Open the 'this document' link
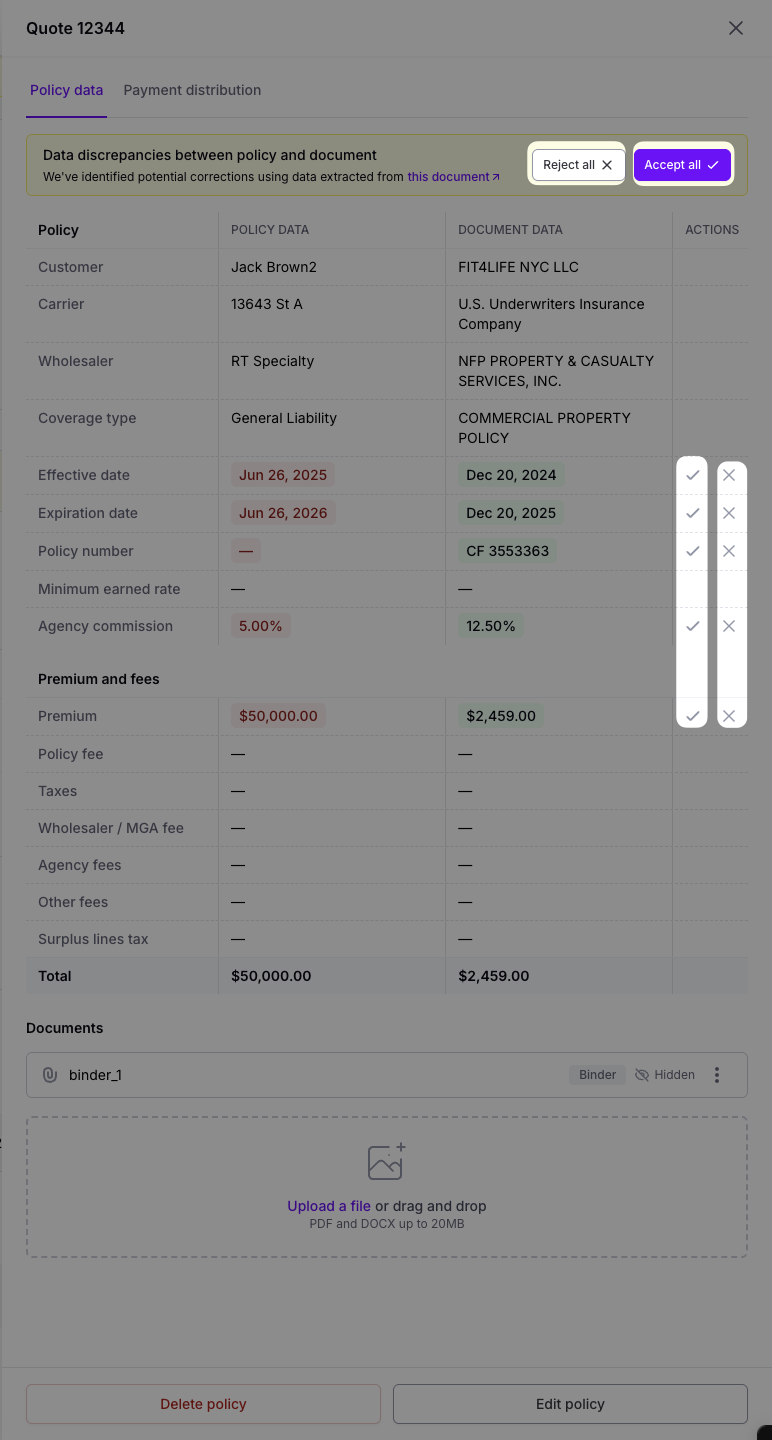Screen dimensions: 772x1440 453,177
